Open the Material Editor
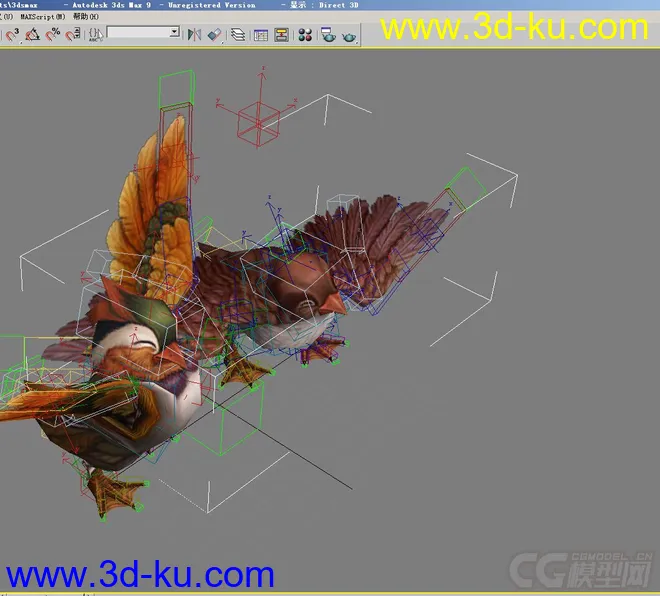 click(x=305, y=35)
